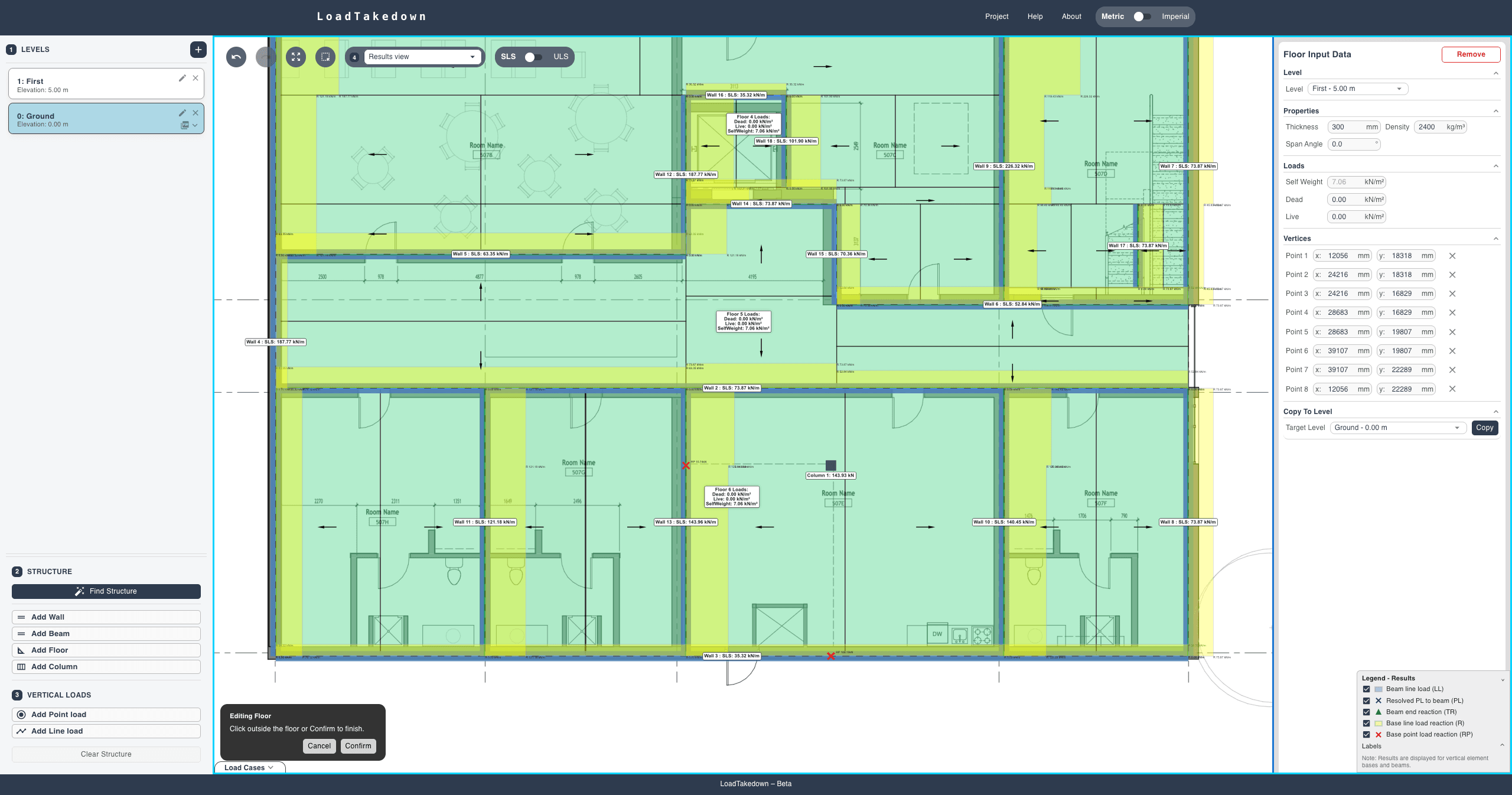The height and width of the screenshot is (795, 1512).
Task: Select the zoom-to-fit icon in the toolbar
Action: point(296,57)
